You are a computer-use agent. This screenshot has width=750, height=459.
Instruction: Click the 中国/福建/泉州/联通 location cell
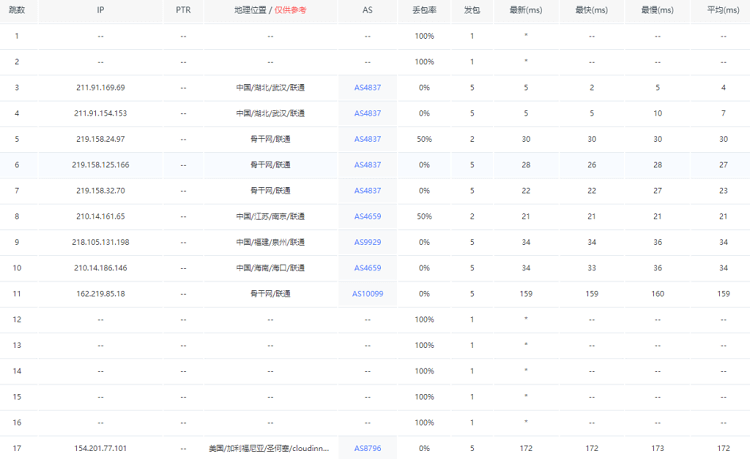[270, 242]
